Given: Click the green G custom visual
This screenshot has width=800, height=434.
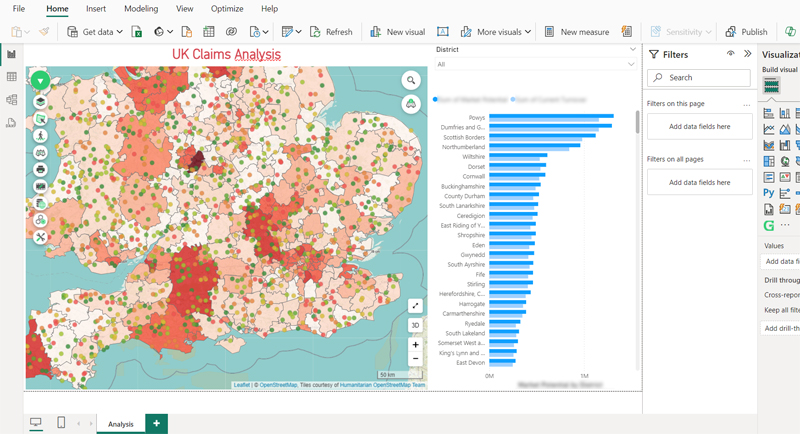Looking at the screenshot, I should click(x=769, y=225).
